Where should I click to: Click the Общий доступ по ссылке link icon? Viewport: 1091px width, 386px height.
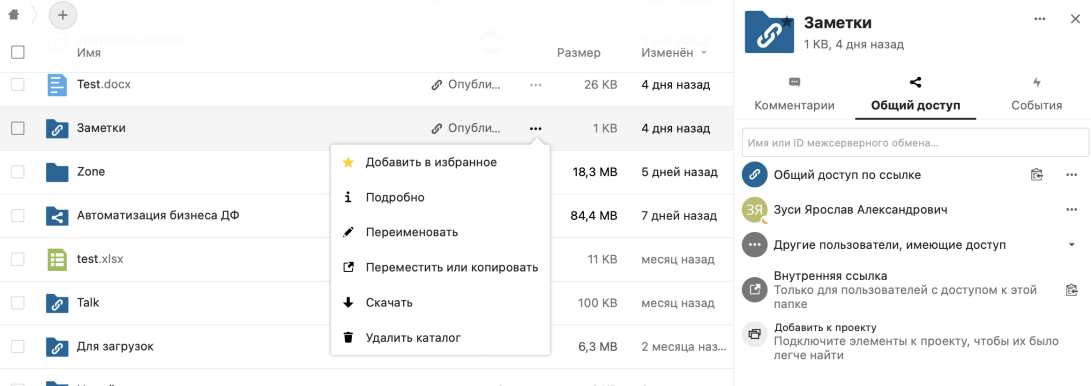(x=754, y=175)
